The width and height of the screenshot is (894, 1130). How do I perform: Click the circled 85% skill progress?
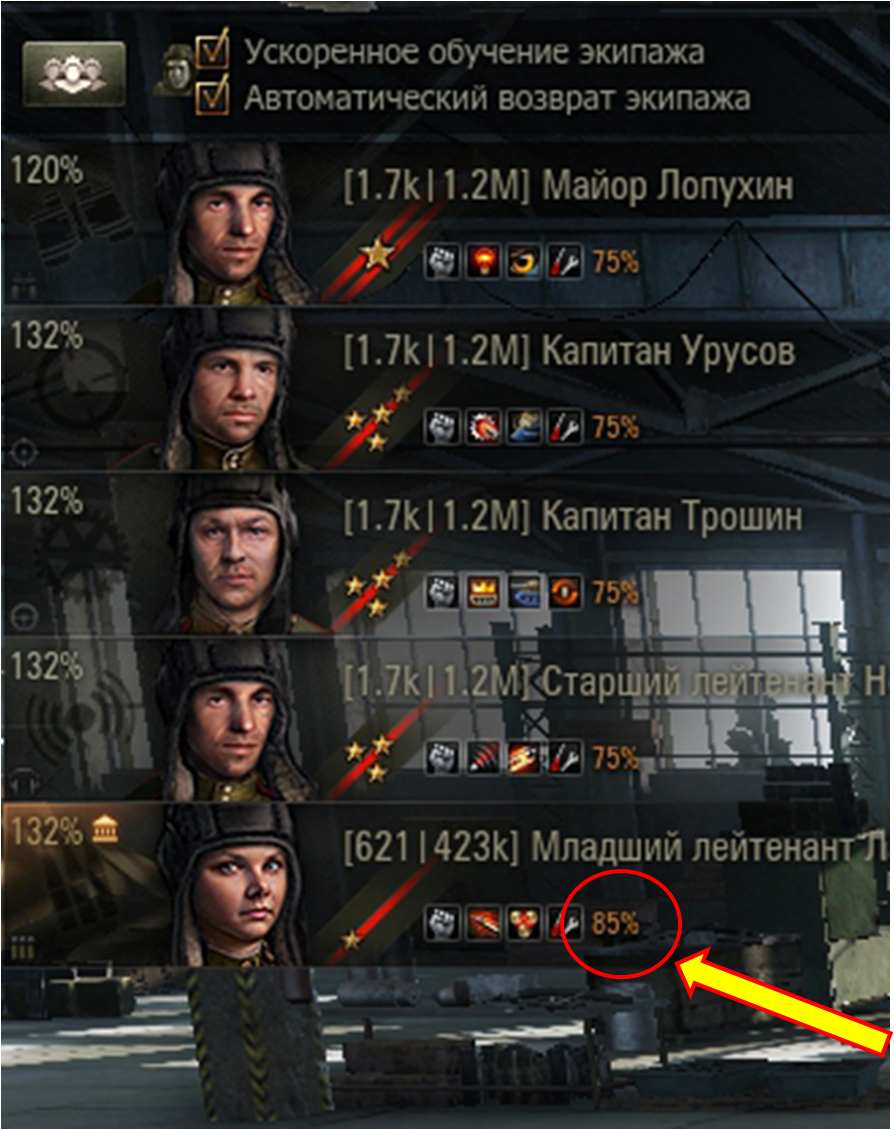(615, 922)
